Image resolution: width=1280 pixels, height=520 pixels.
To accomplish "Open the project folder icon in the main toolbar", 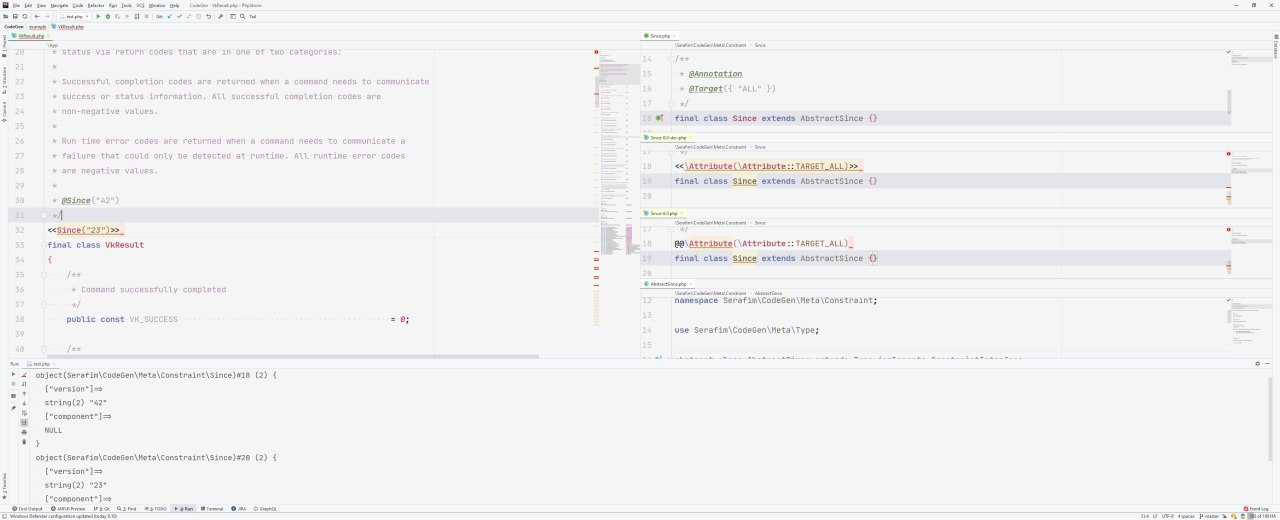I will 5,16.
